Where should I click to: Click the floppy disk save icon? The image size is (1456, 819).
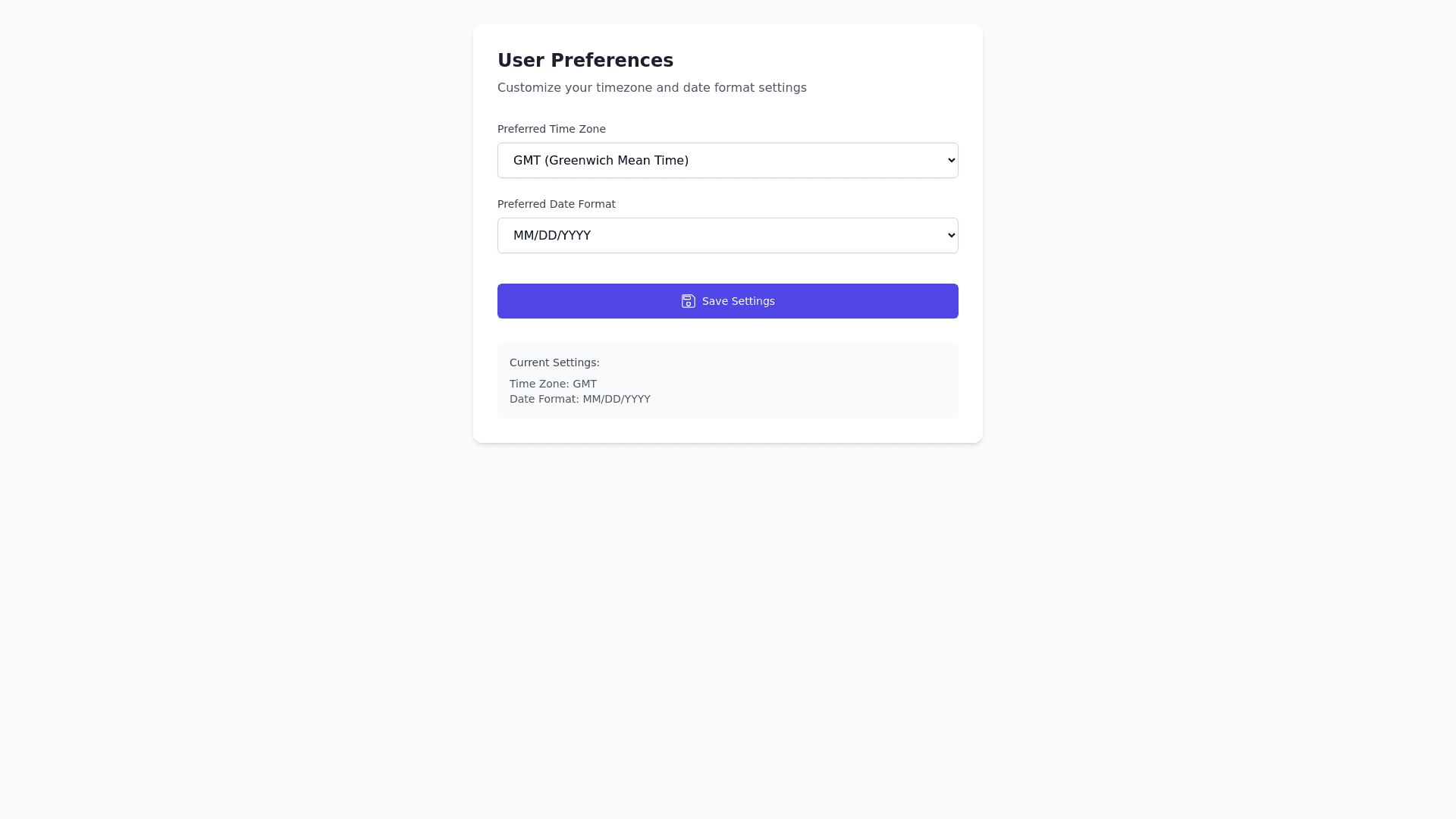688,301
